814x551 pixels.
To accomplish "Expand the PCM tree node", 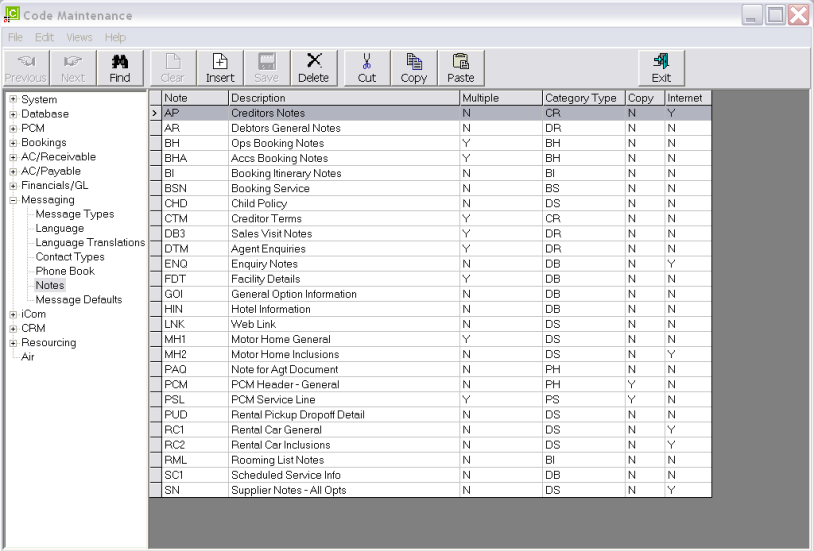I will (13, 128).
